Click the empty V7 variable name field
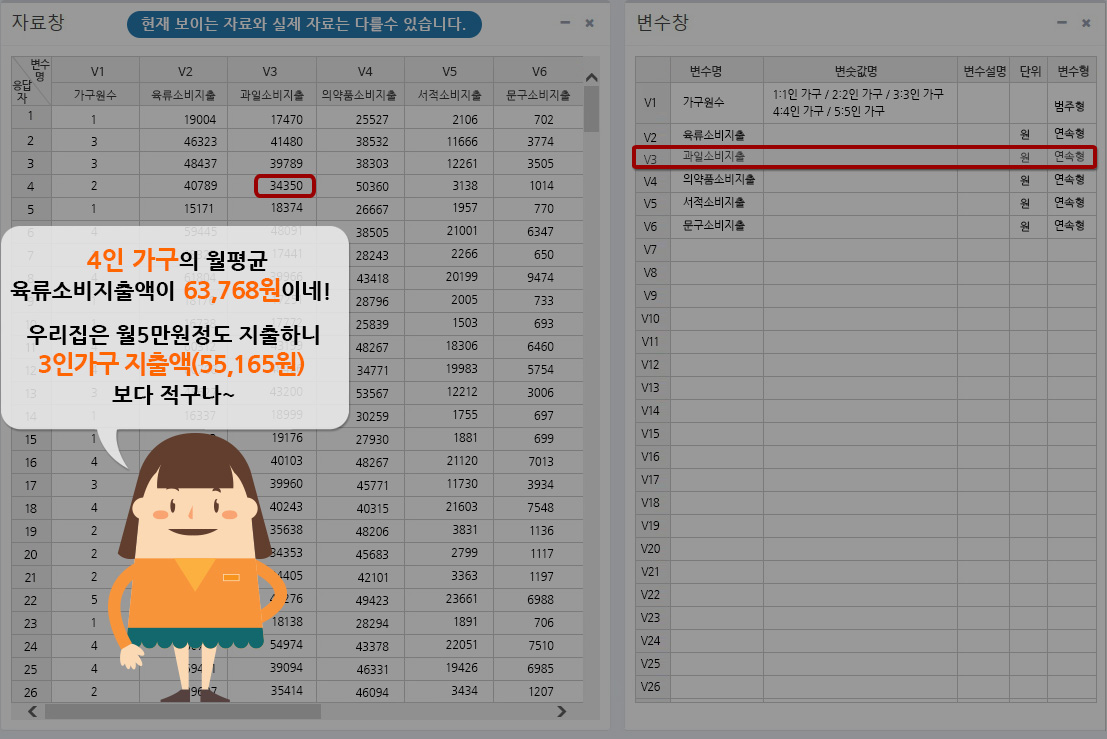Image resolution: width=1107 pixels, height=739 pixels. (x=717, y=249)
